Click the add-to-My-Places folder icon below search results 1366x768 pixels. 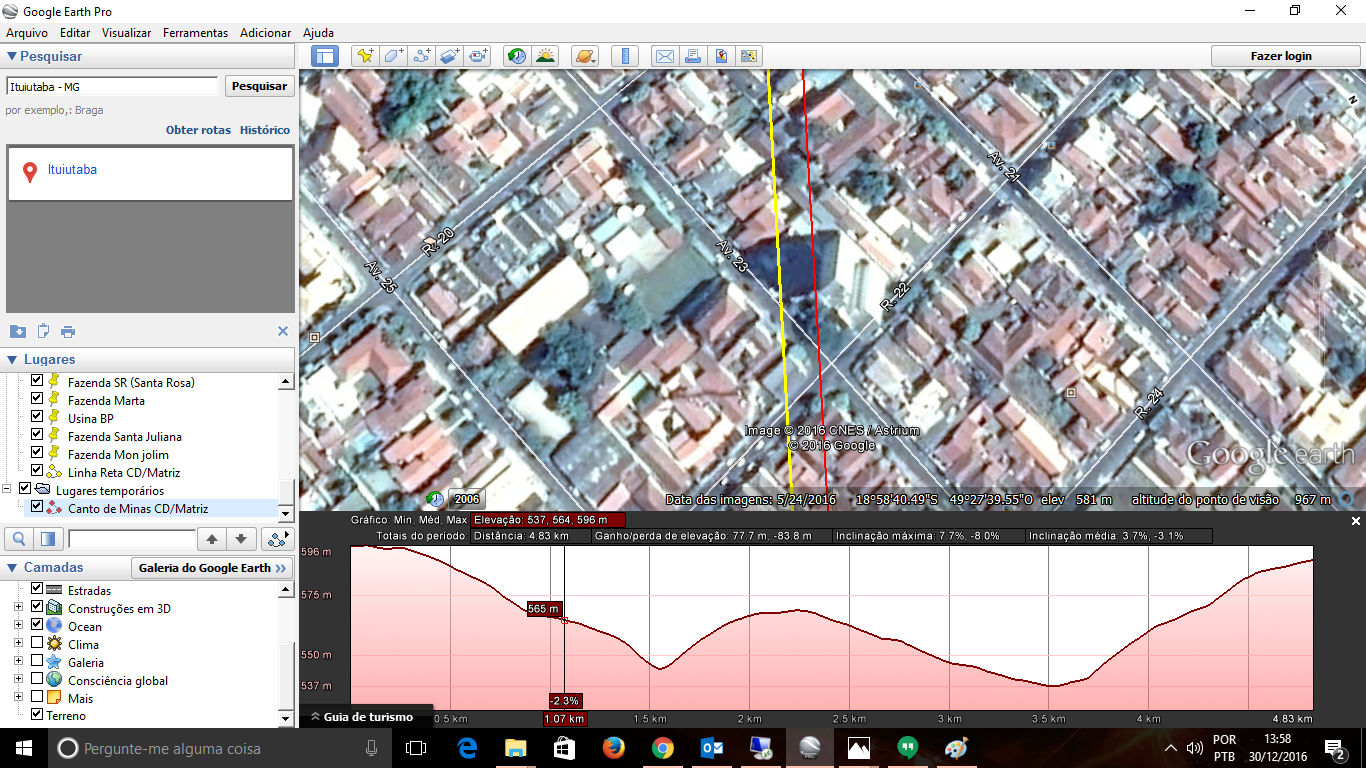[x=18, y=331]
